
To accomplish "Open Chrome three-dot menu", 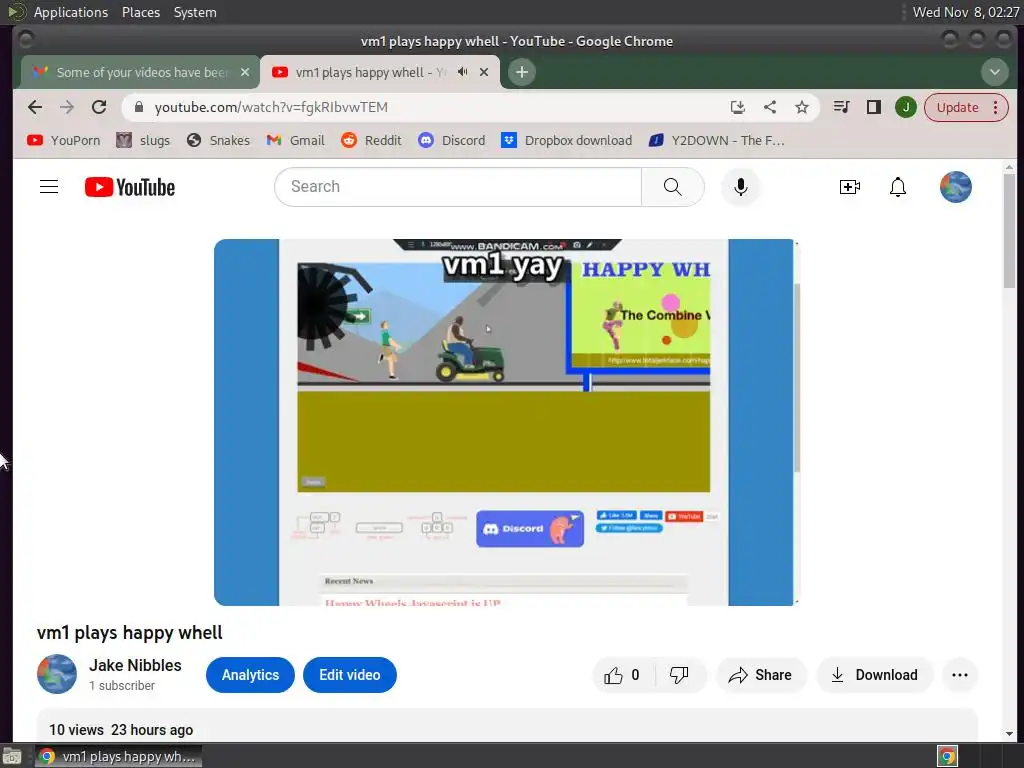I will (996, 107).
